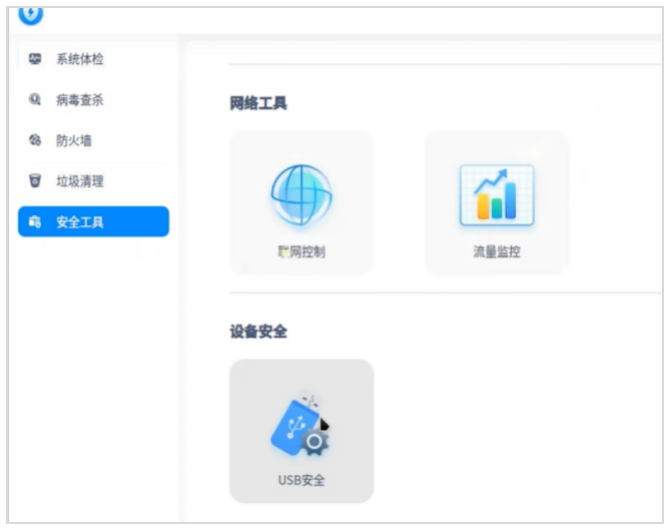This screenshot has height=530, width=668.
Task: Click the blue lightning app logo
Action: pos(31,14)
